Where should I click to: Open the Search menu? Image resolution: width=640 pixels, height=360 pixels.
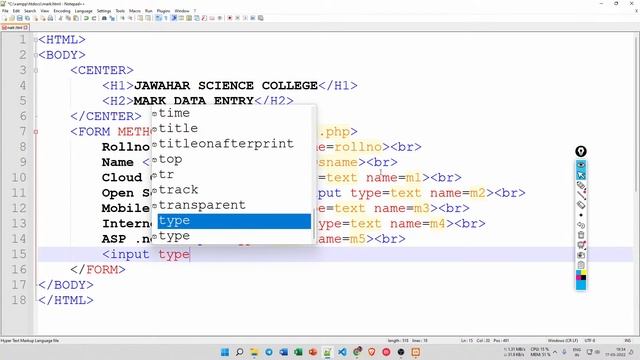click(x=30, y=11)
